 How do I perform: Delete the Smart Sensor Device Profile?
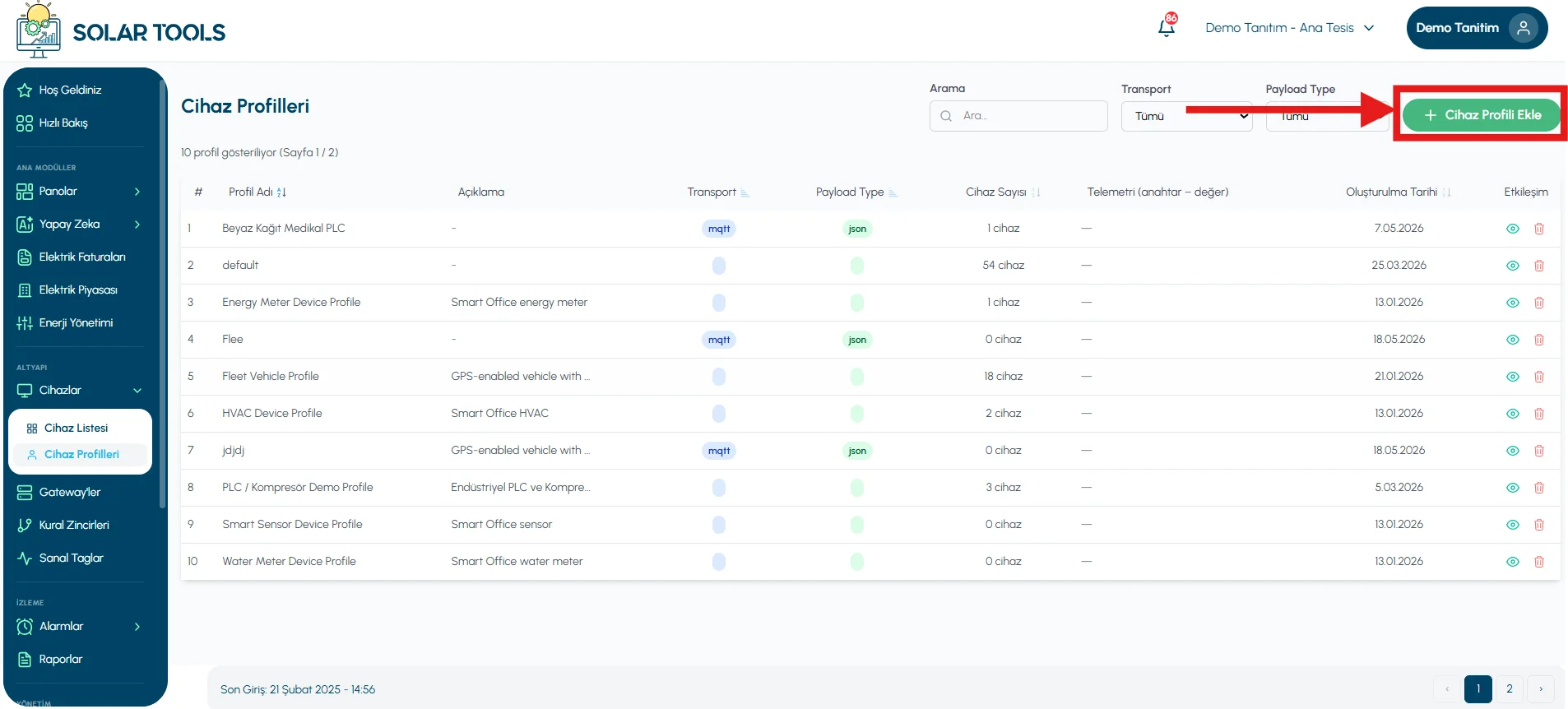pos(1539,525)
